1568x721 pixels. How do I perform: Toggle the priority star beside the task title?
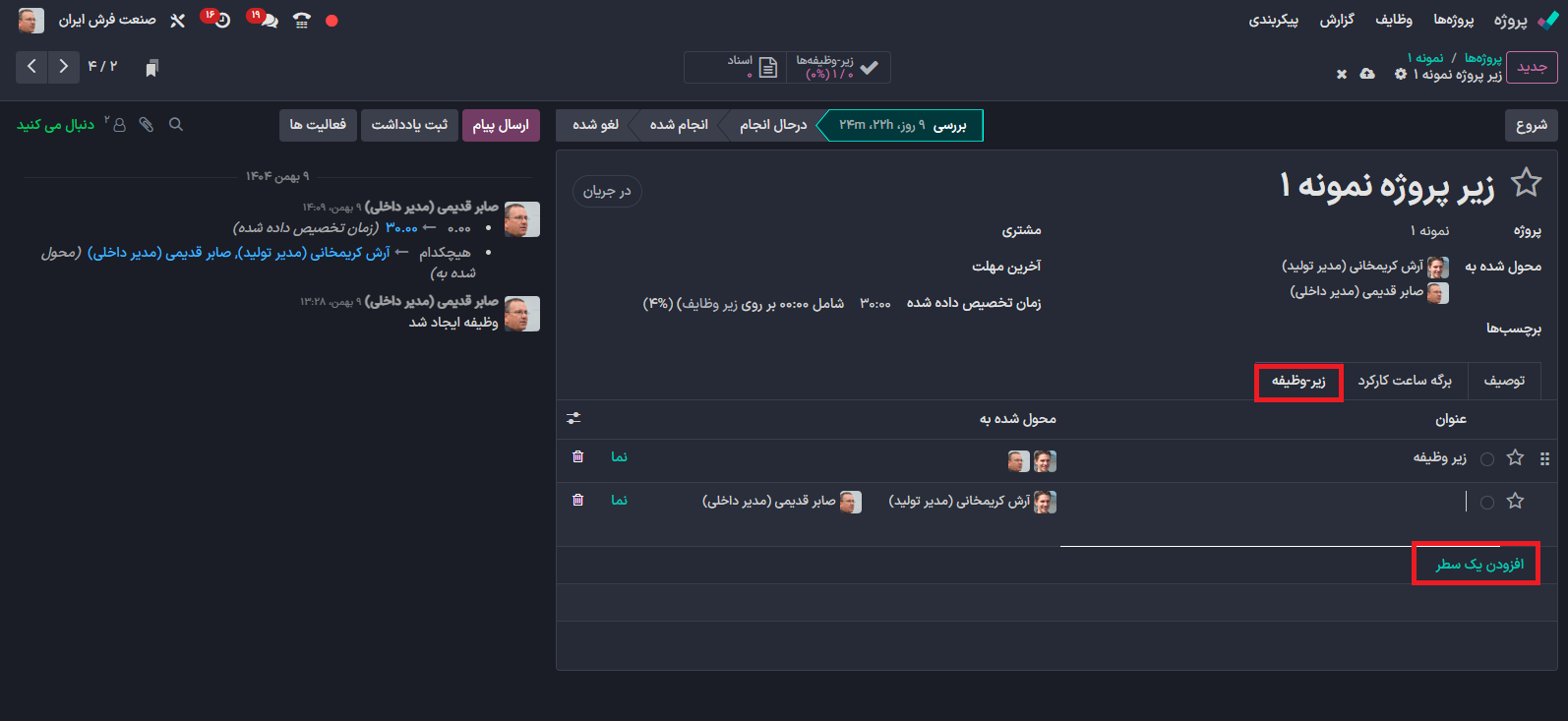click(1526, 183)
